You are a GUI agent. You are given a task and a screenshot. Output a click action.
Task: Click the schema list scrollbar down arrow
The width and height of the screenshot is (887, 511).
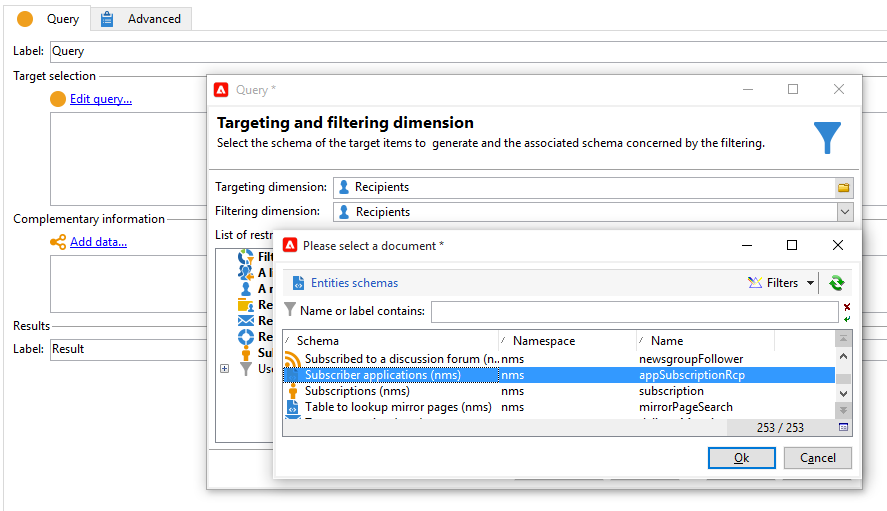pos(843,393)
